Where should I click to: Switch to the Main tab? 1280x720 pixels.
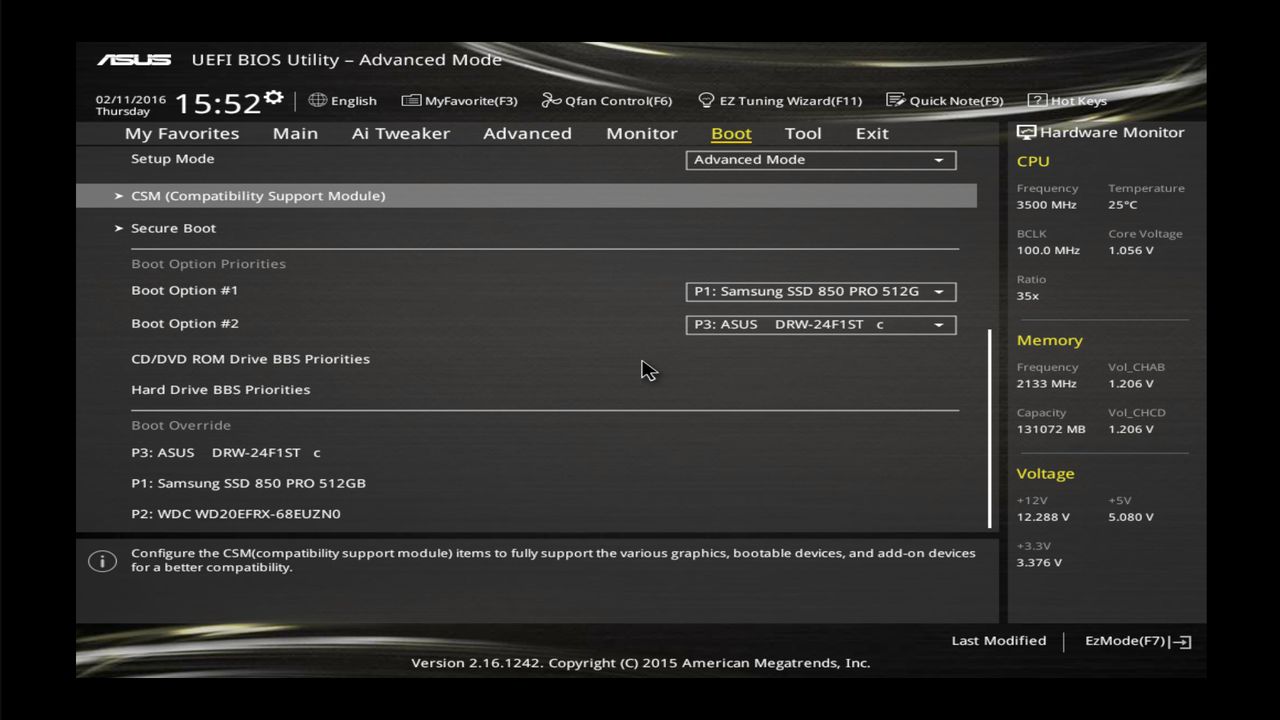[x=295, y=133]
